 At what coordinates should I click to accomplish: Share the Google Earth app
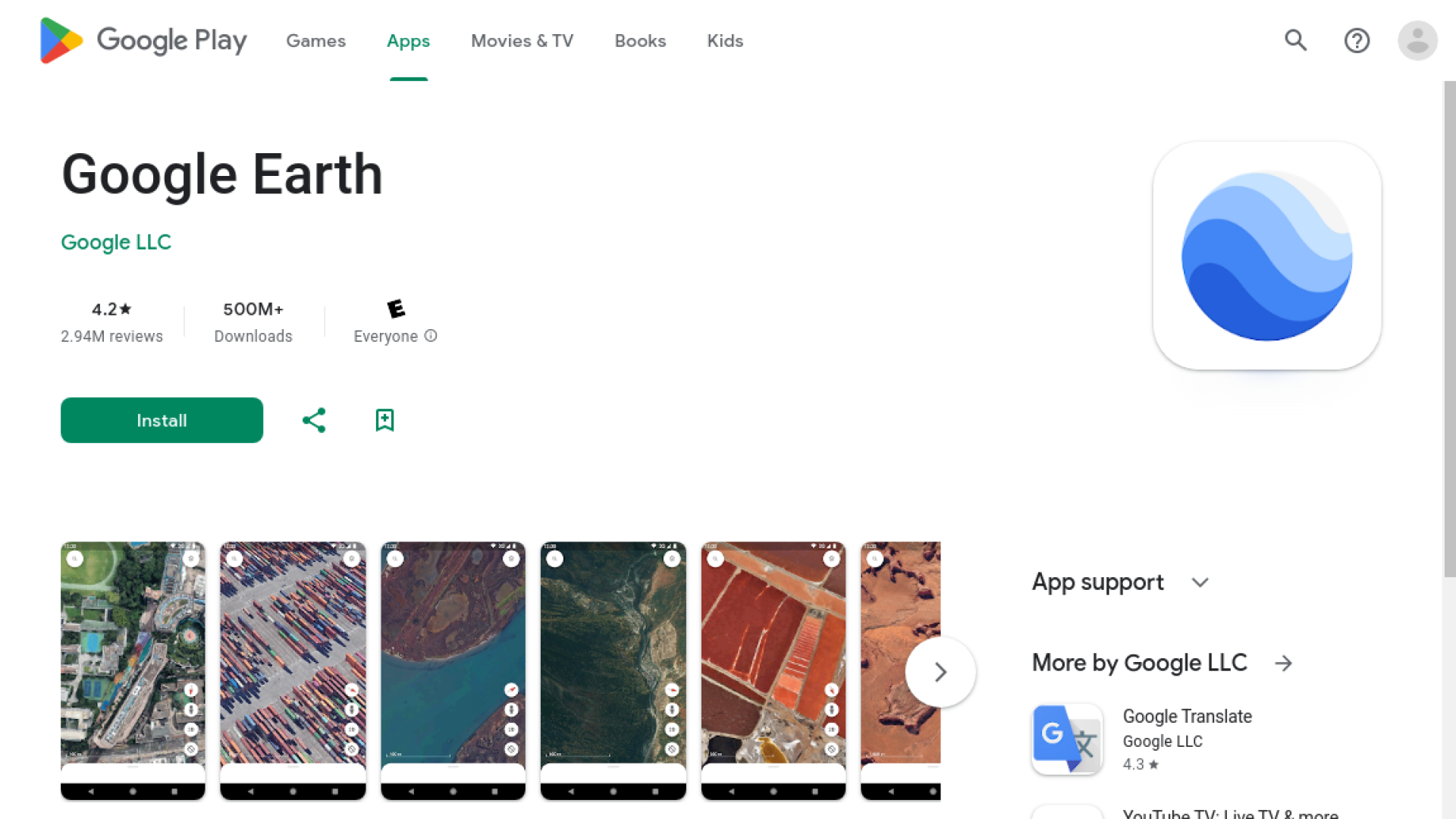pyautogui.click(x=314, y=420)
